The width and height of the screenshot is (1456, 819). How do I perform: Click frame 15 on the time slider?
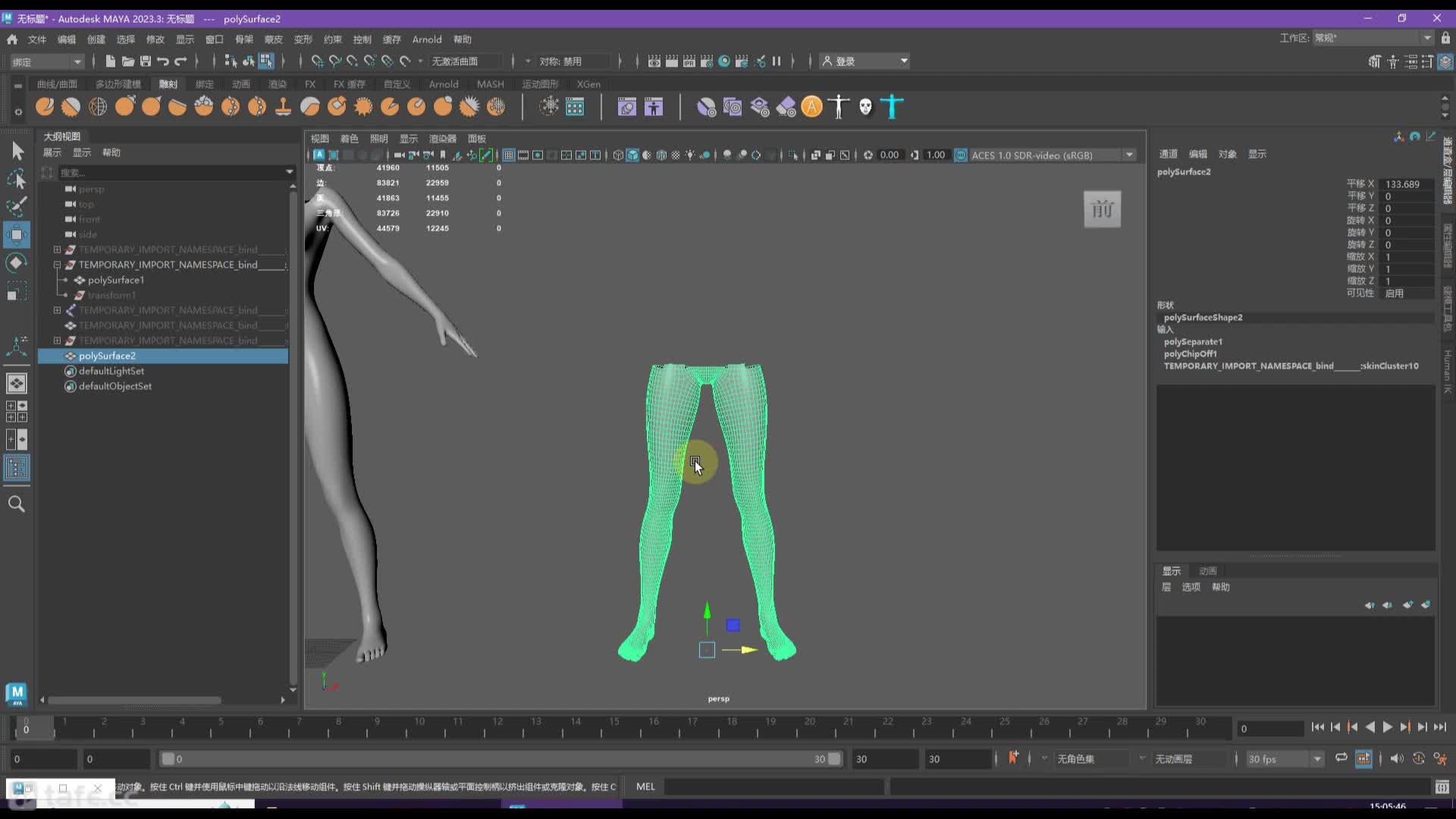[613, 727]
